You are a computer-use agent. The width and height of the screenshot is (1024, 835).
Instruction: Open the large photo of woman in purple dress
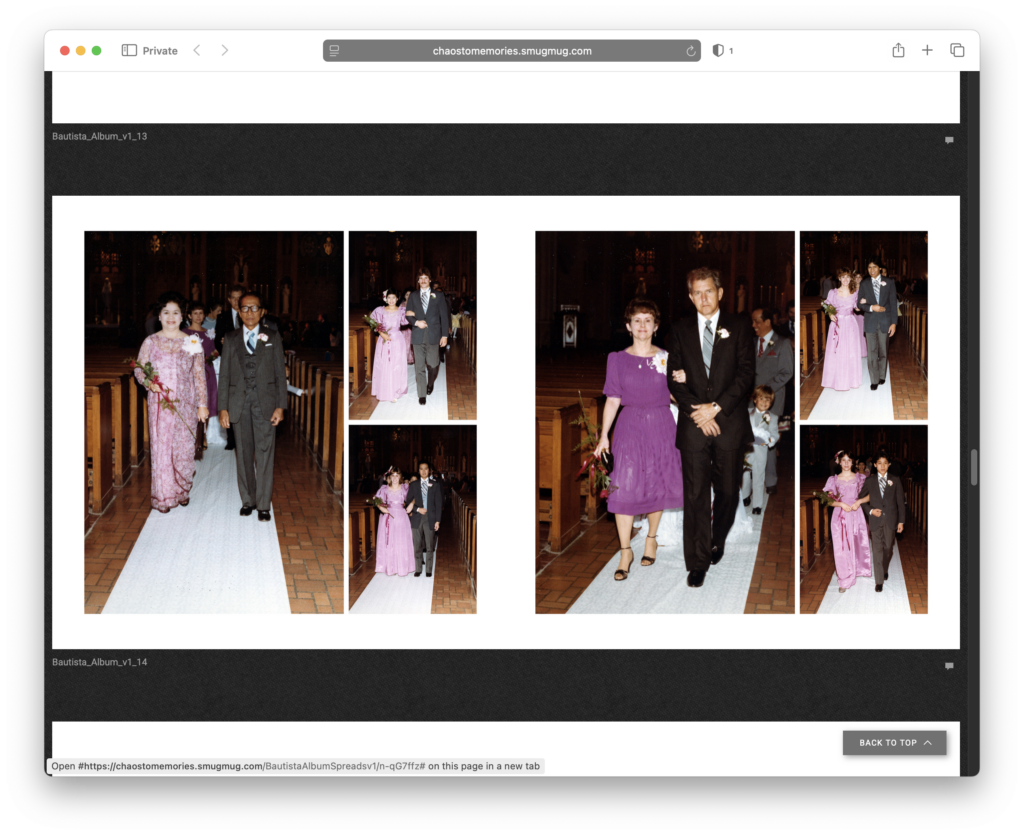(x=664, y=422)
